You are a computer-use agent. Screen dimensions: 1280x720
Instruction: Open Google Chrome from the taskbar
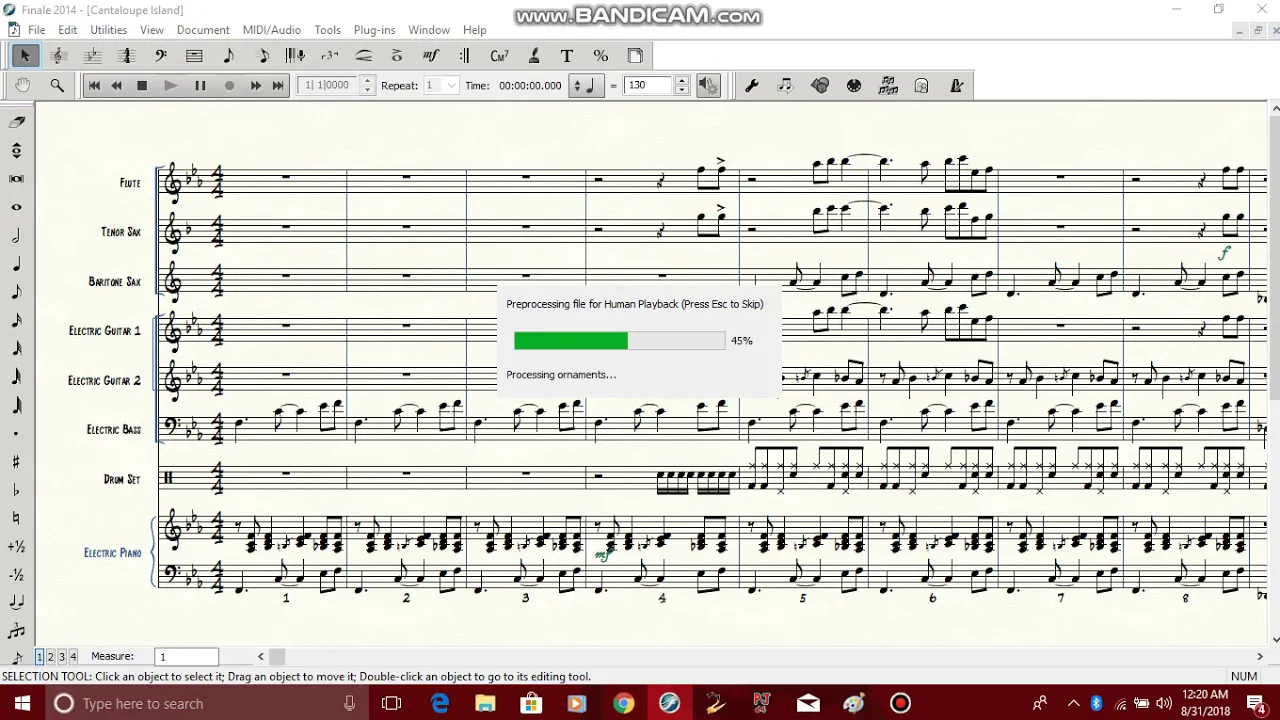623,704
